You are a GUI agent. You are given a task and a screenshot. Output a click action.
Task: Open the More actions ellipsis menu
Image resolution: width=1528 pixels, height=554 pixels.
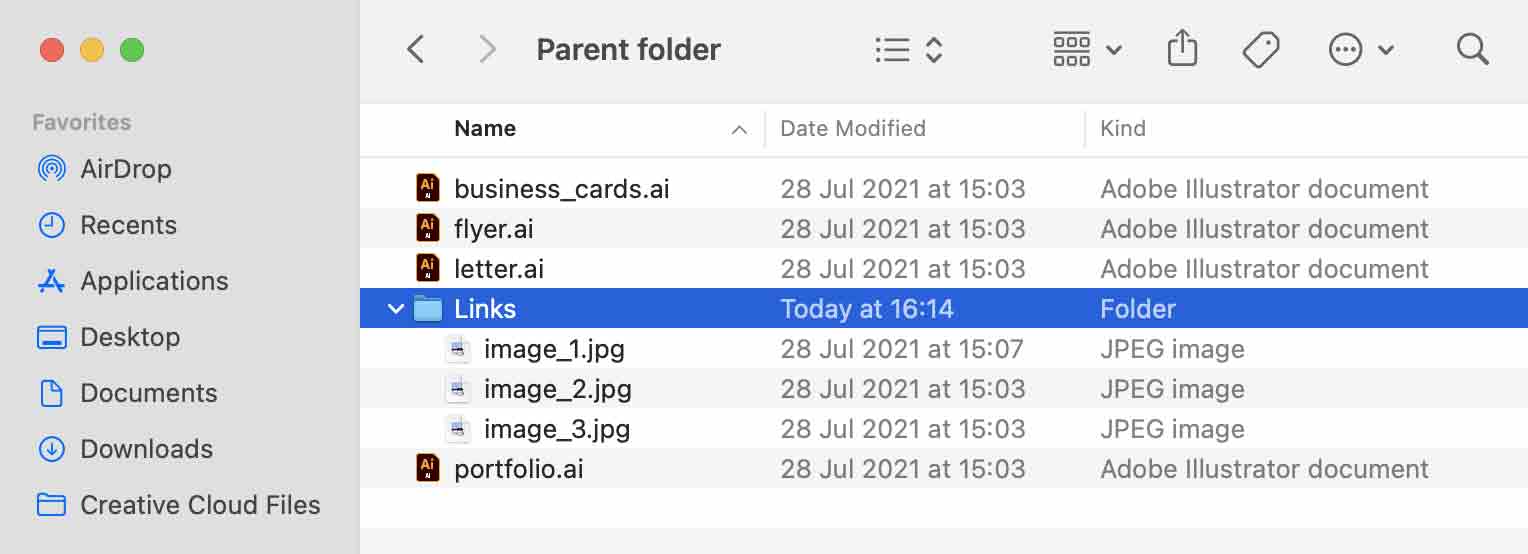point(1360,49)
